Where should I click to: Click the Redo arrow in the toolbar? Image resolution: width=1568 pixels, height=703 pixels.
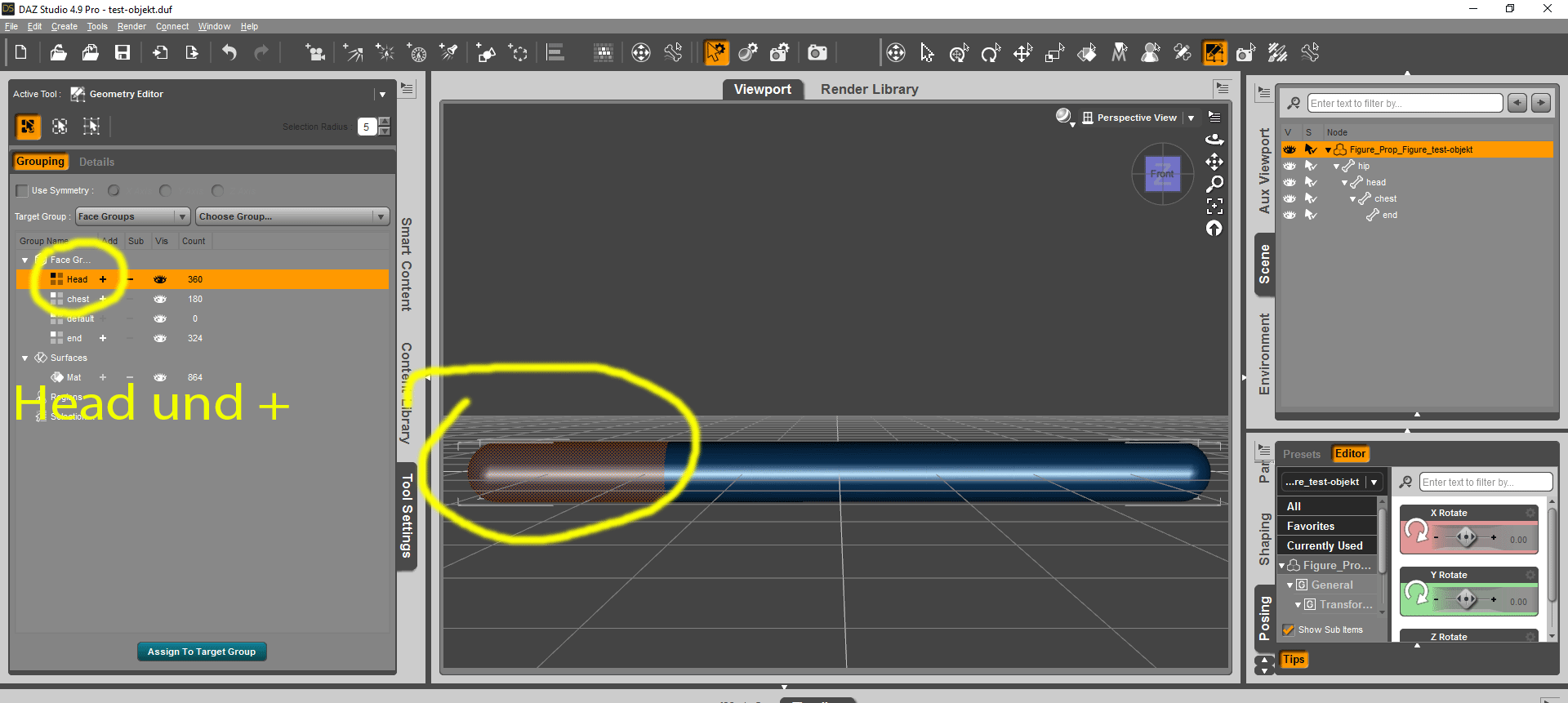[261, 53]
